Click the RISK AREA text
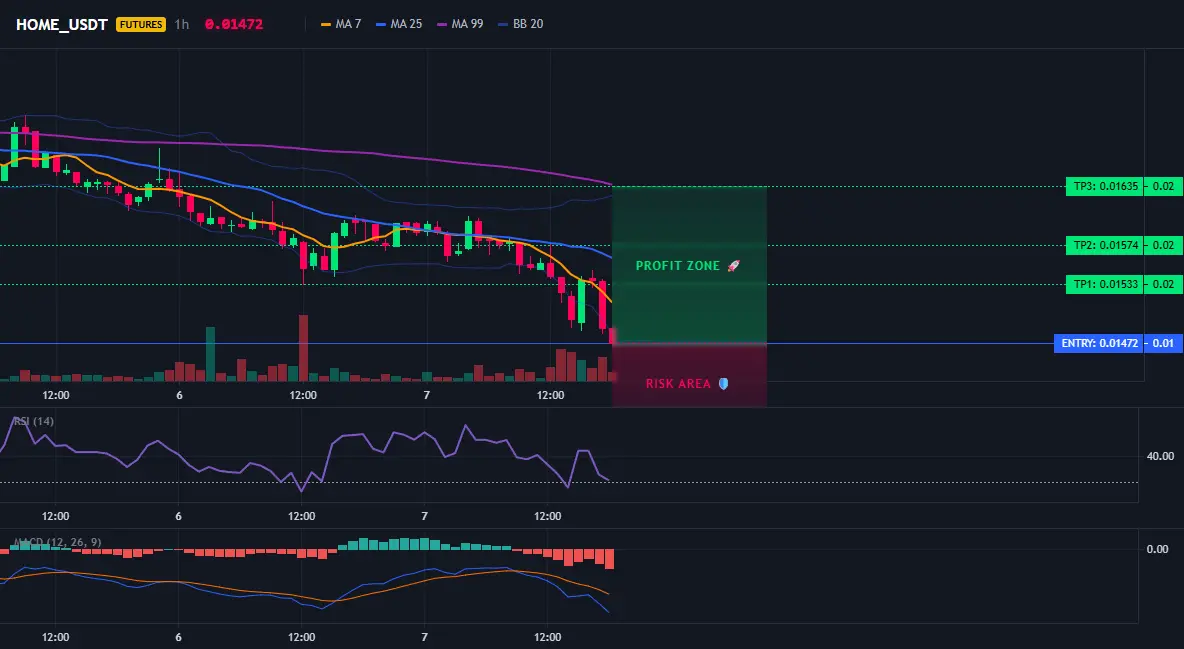This screenshot has height=649, width=1184. (x=678, y=384)
